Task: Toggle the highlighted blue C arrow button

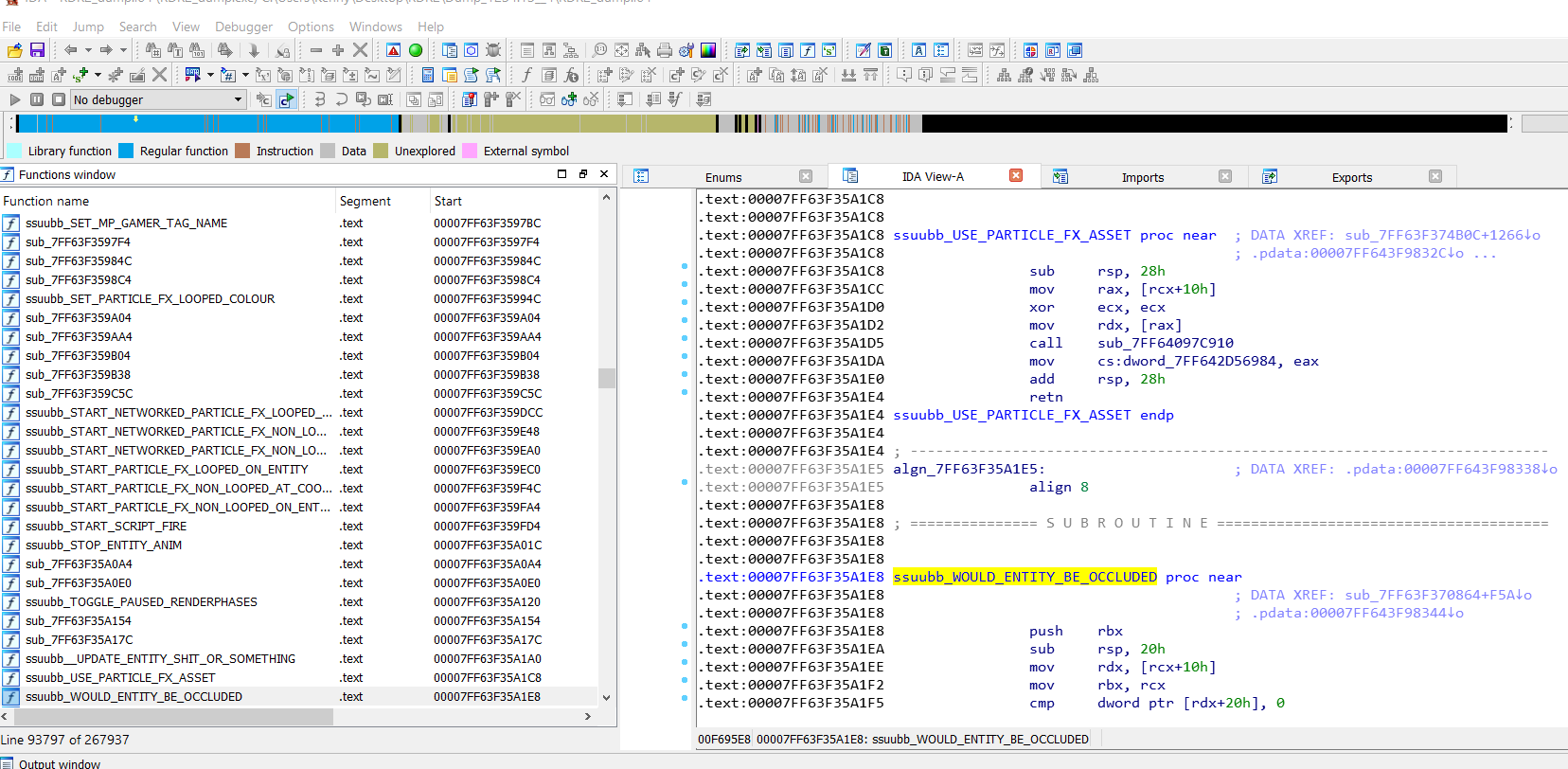Action: coord(286,99)
